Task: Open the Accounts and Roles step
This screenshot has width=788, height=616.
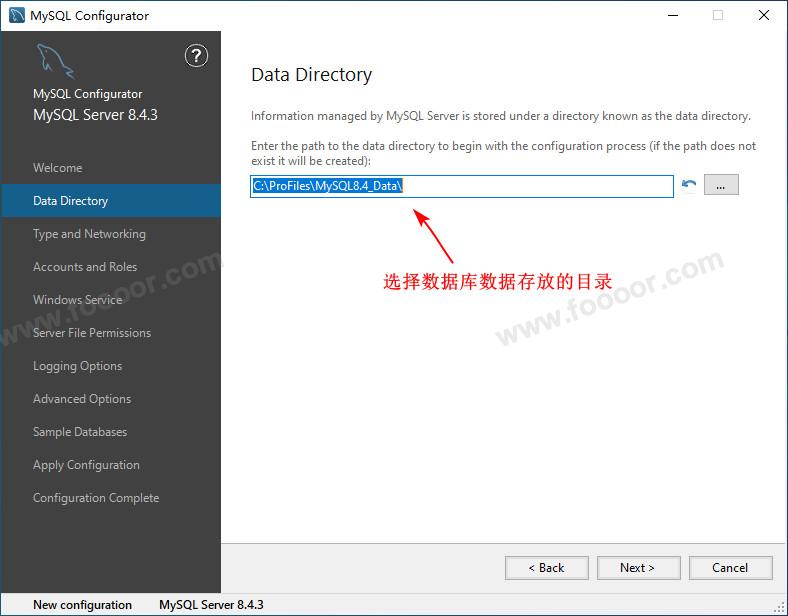Action: [85, 267]
